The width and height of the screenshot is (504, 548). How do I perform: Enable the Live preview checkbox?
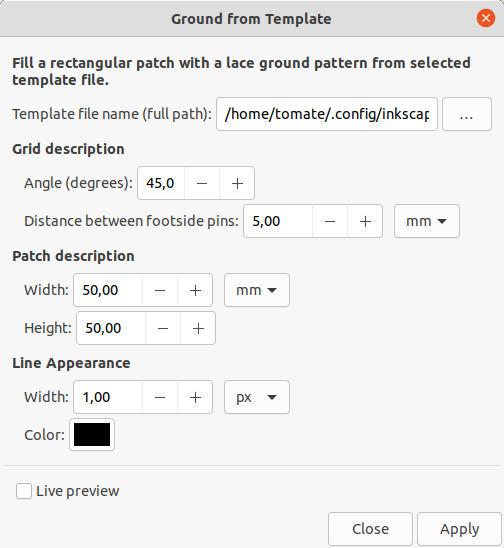coord(24,491)
